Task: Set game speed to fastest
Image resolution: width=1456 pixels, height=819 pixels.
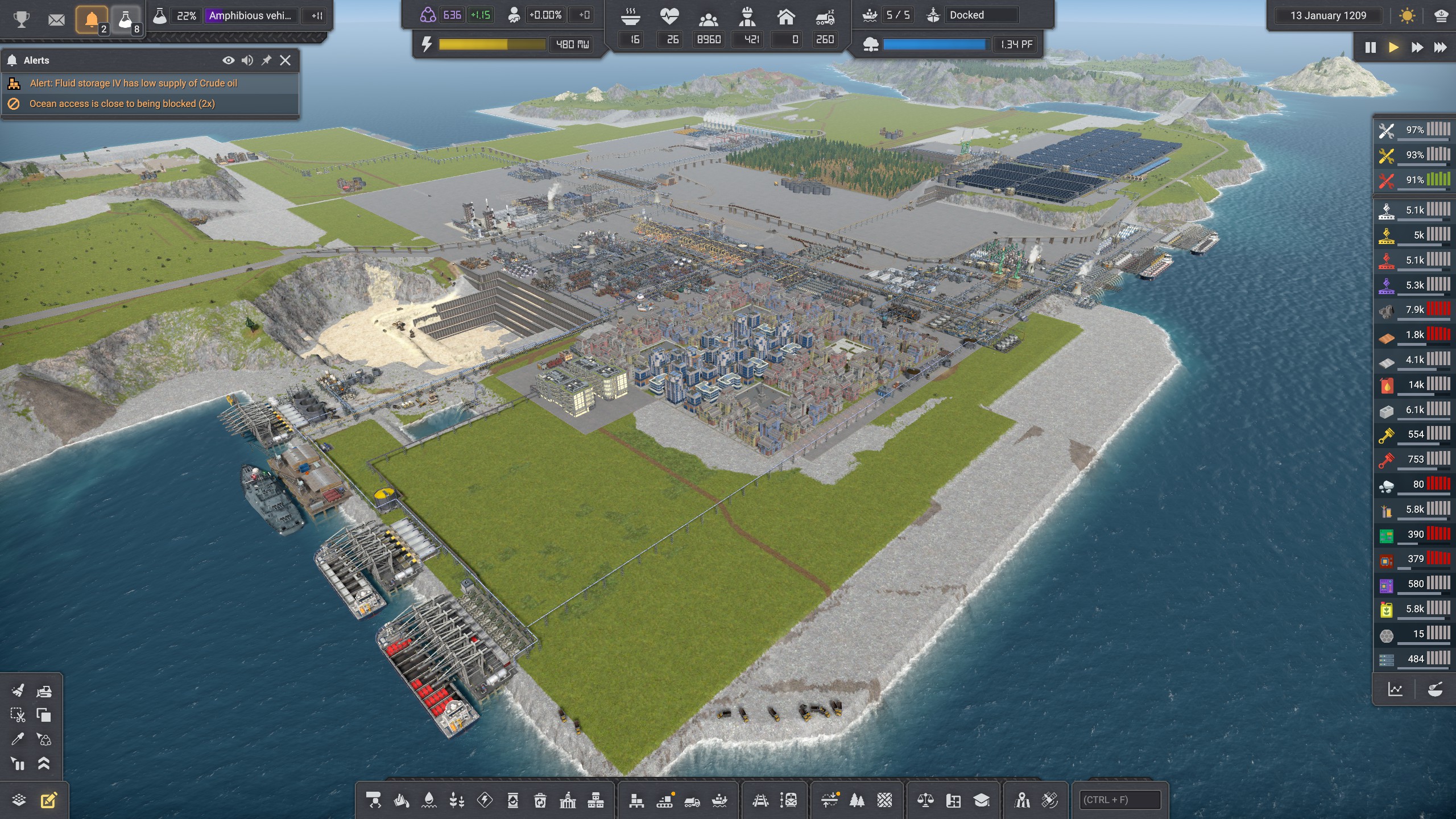Action: click(x=1440, y=47)
